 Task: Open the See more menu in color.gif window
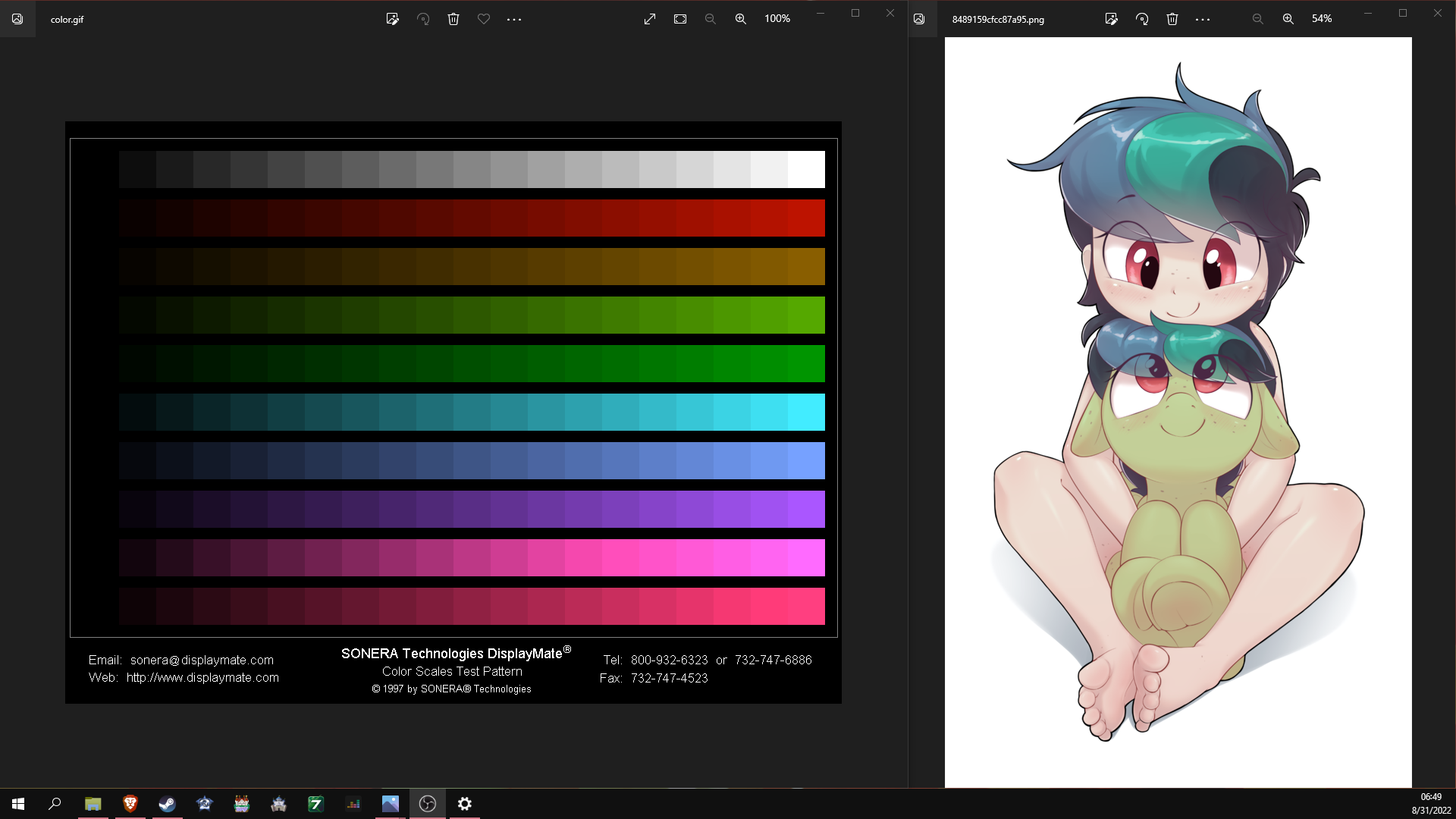point(514,19)
